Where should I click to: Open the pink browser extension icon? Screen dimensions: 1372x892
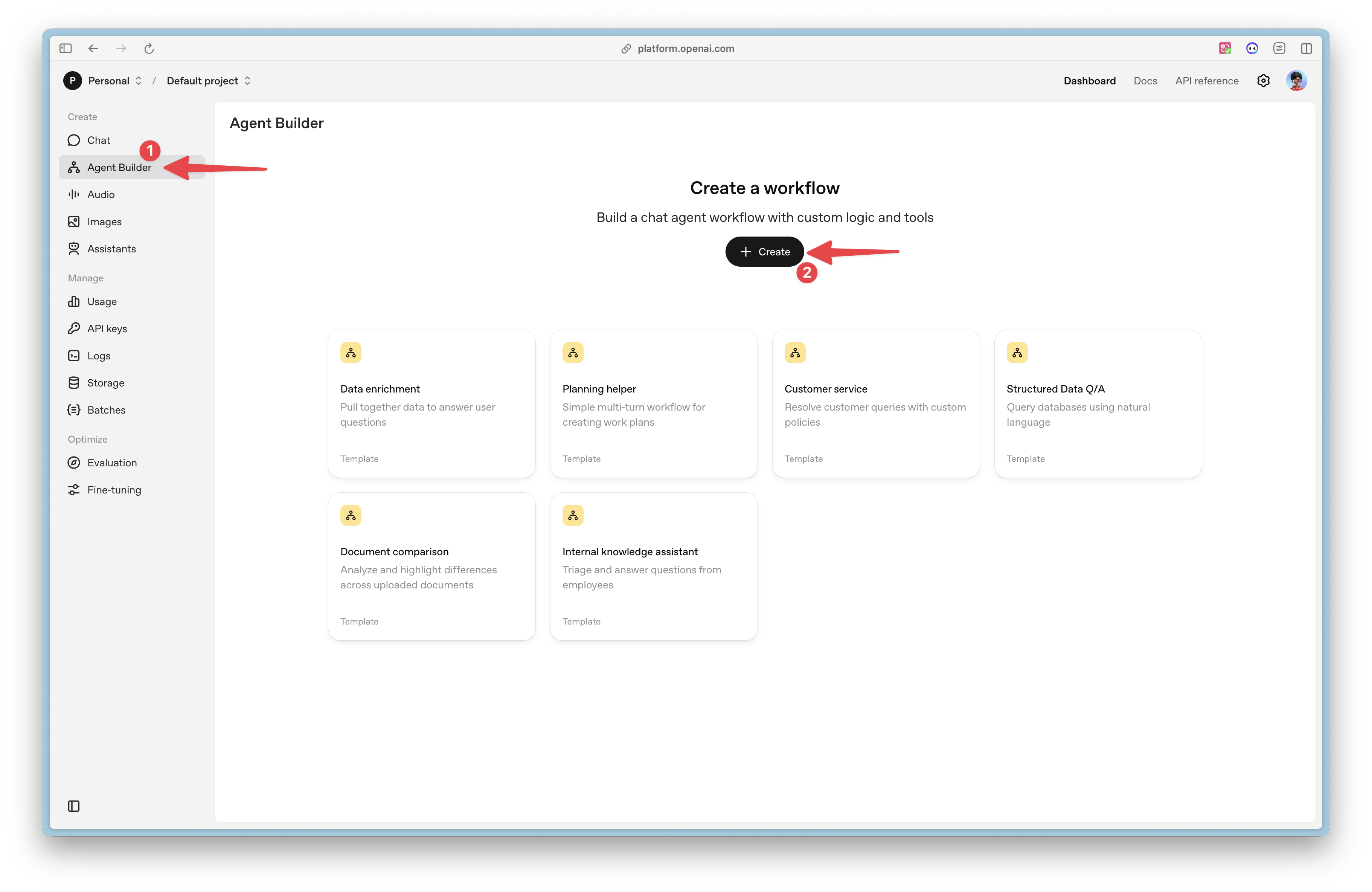click(1225, 49)
